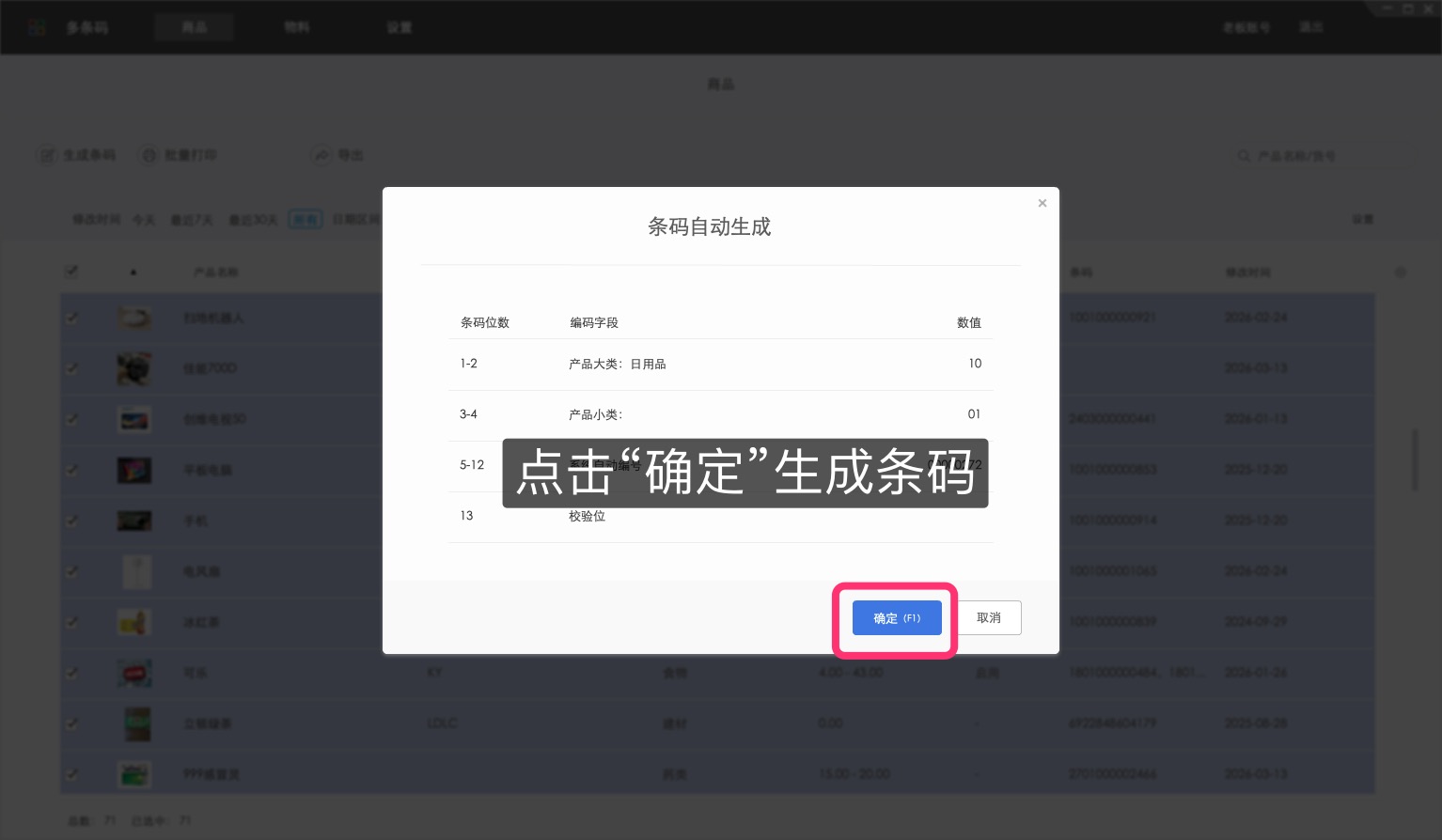
Task: Click the sort arrow in the table header
Action: pos(133,272)
